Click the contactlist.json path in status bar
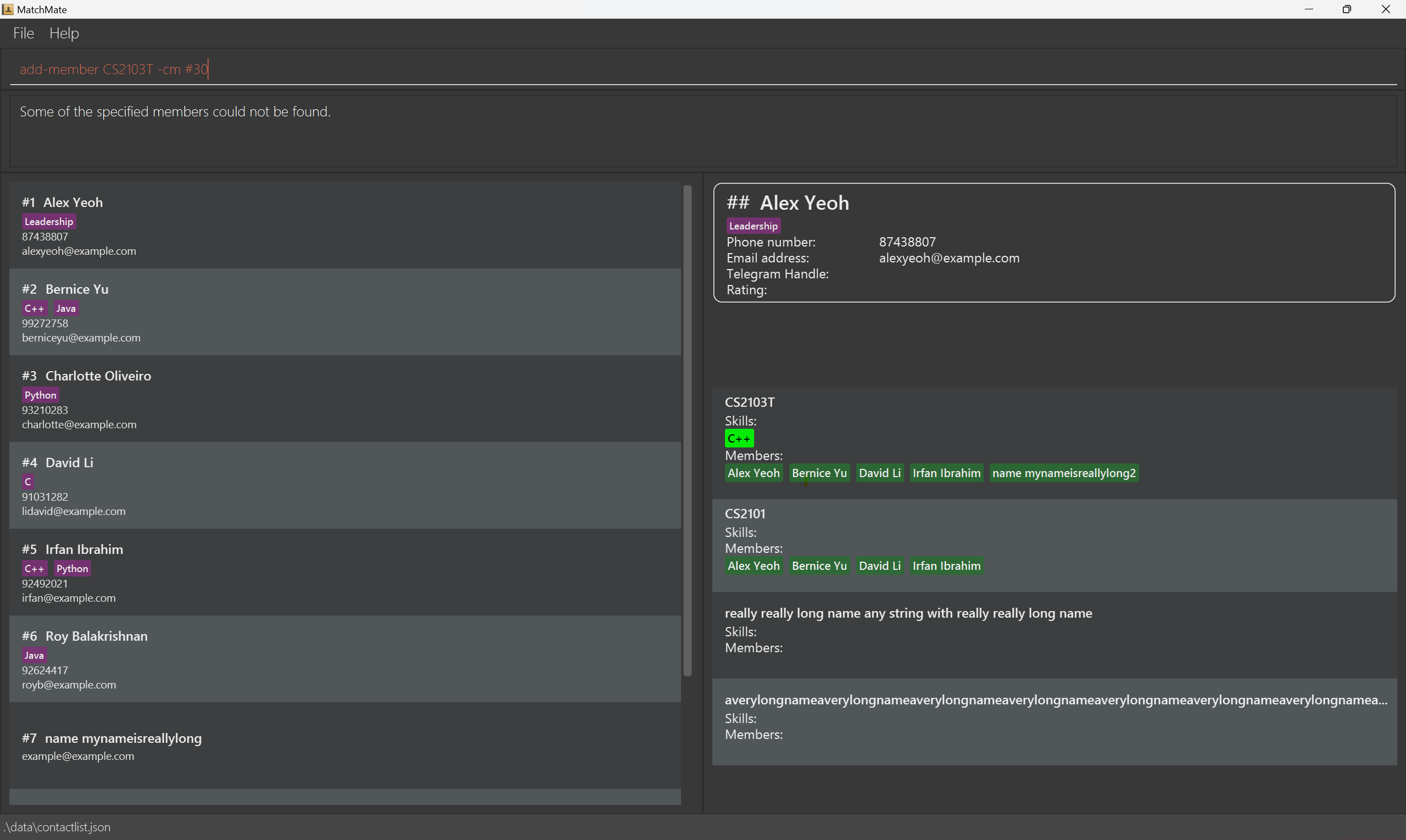This screenshot has width=1406, height=840. pyautogui.click(x=57, y=827)
